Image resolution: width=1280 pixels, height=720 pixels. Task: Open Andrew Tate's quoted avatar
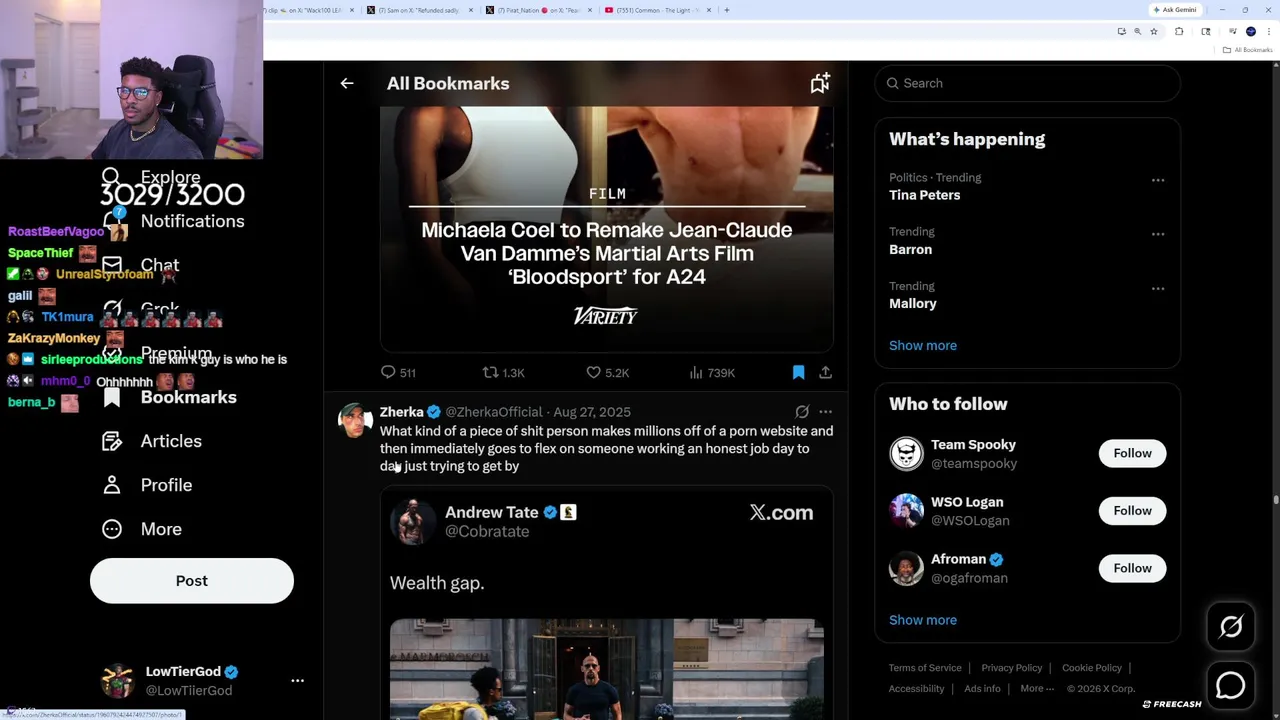(412, 521)
